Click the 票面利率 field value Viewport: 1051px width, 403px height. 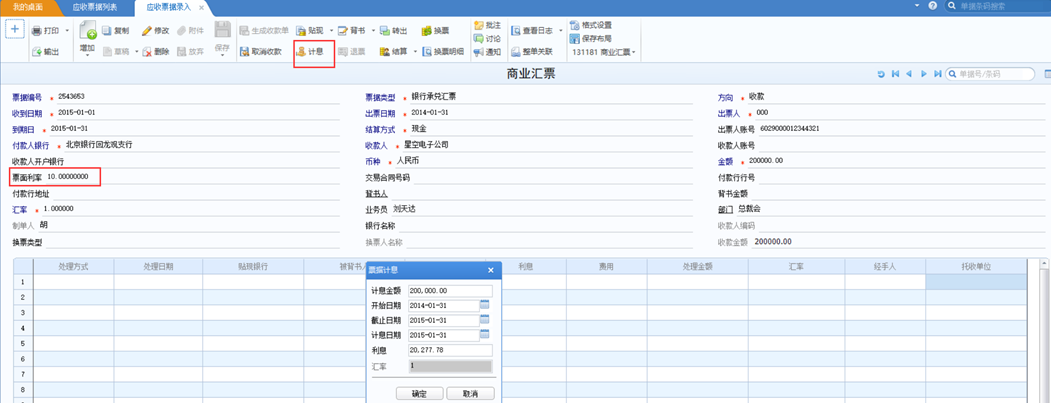pos(68,177)
